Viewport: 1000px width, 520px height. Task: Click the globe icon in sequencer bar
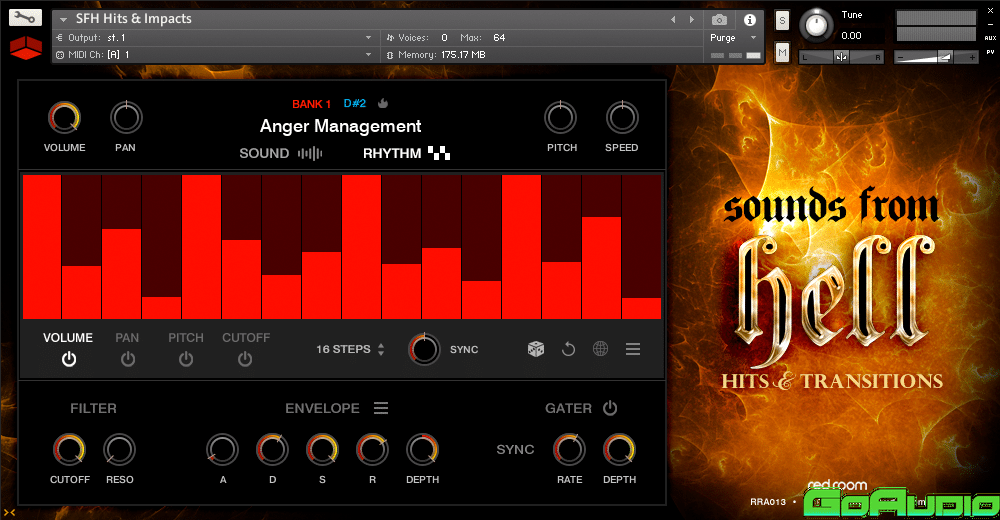[x=600, y=349]
